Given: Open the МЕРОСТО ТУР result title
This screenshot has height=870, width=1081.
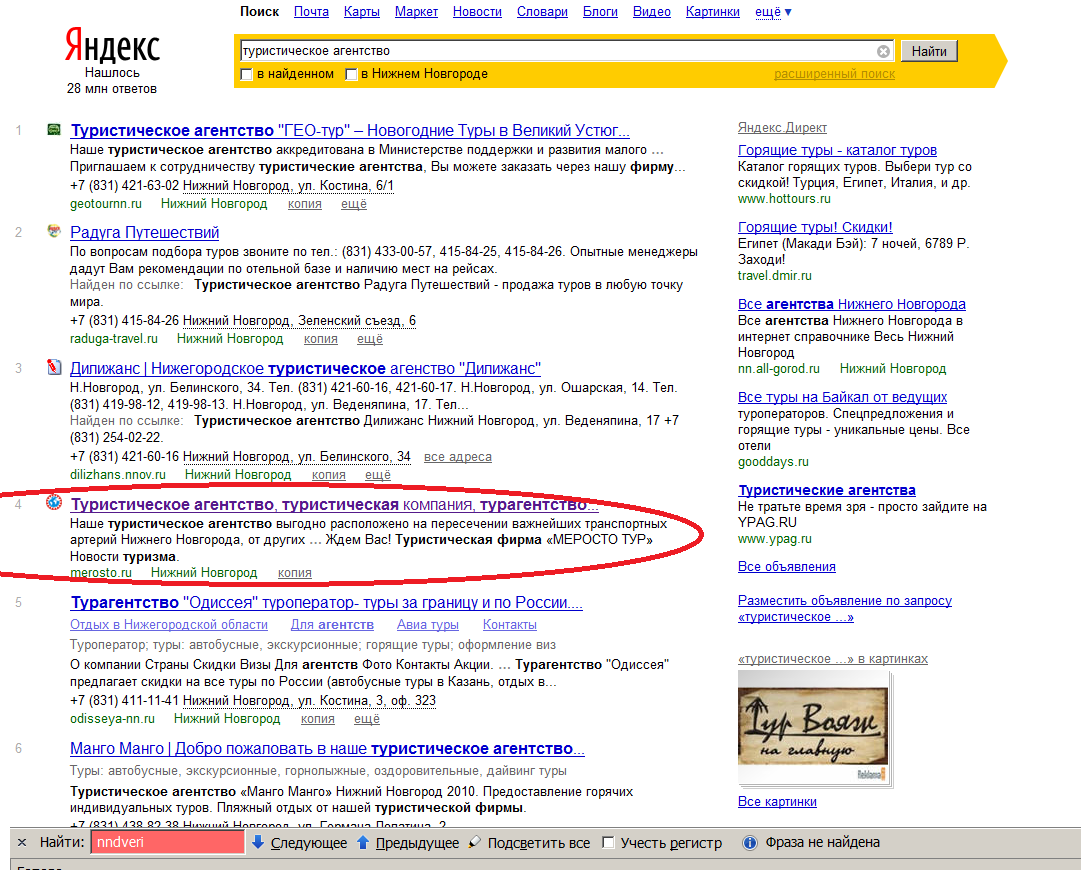Looking at the screenshot, I should click(x=334, y=505).
